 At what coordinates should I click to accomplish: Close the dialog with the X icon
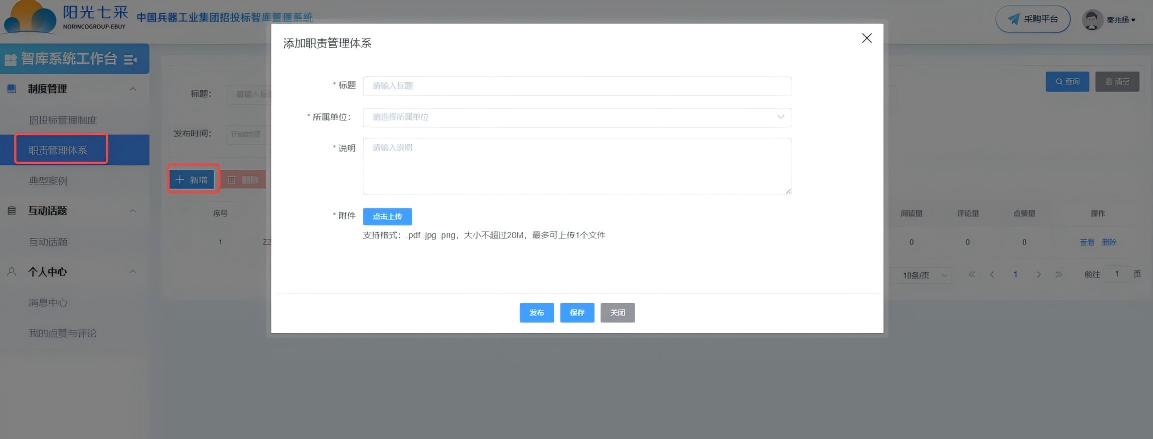(866, 39)
